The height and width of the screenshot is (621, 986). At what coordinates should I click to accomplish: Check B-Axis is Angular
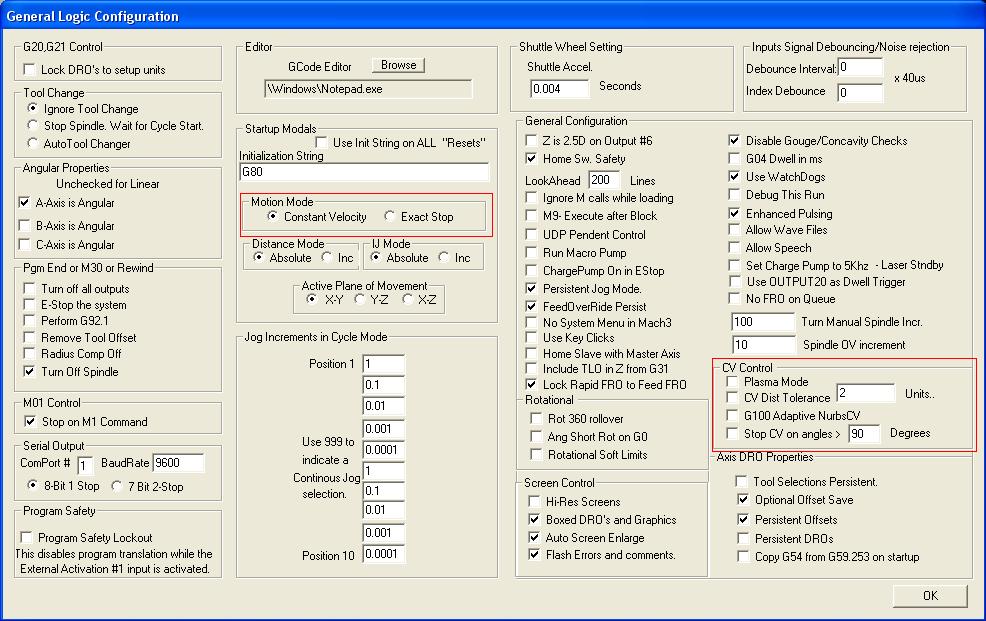click(25, 225)
